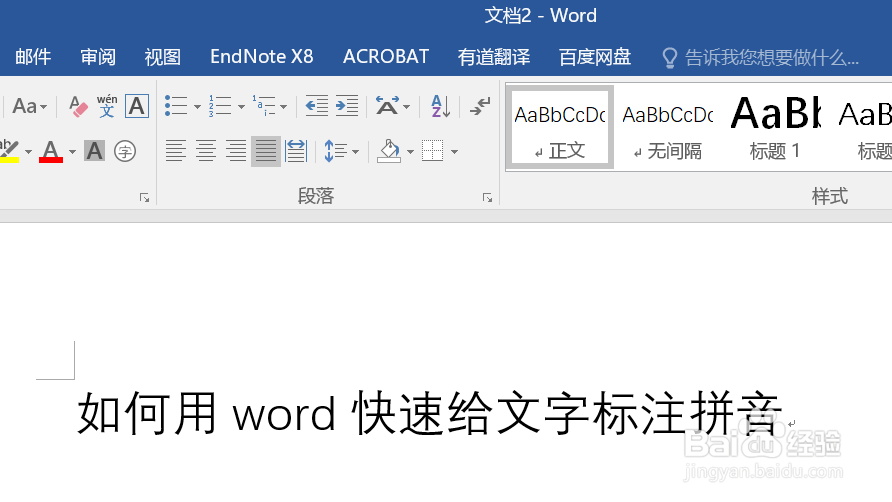The width and height of the screenshot is (892, 502).
Task: Expand the borders dropdown arrow
Action: click(454, 152)
